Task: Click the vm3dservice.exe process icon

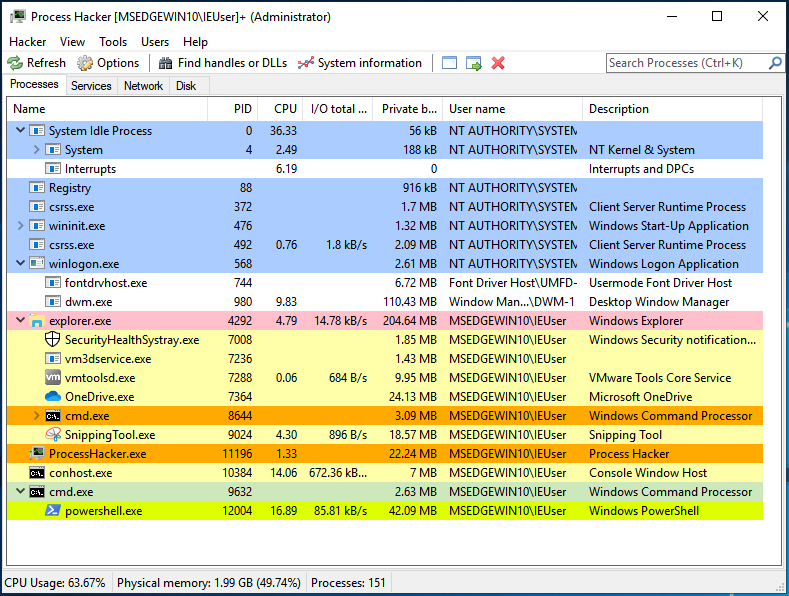Action: click(x=53, y=359)
